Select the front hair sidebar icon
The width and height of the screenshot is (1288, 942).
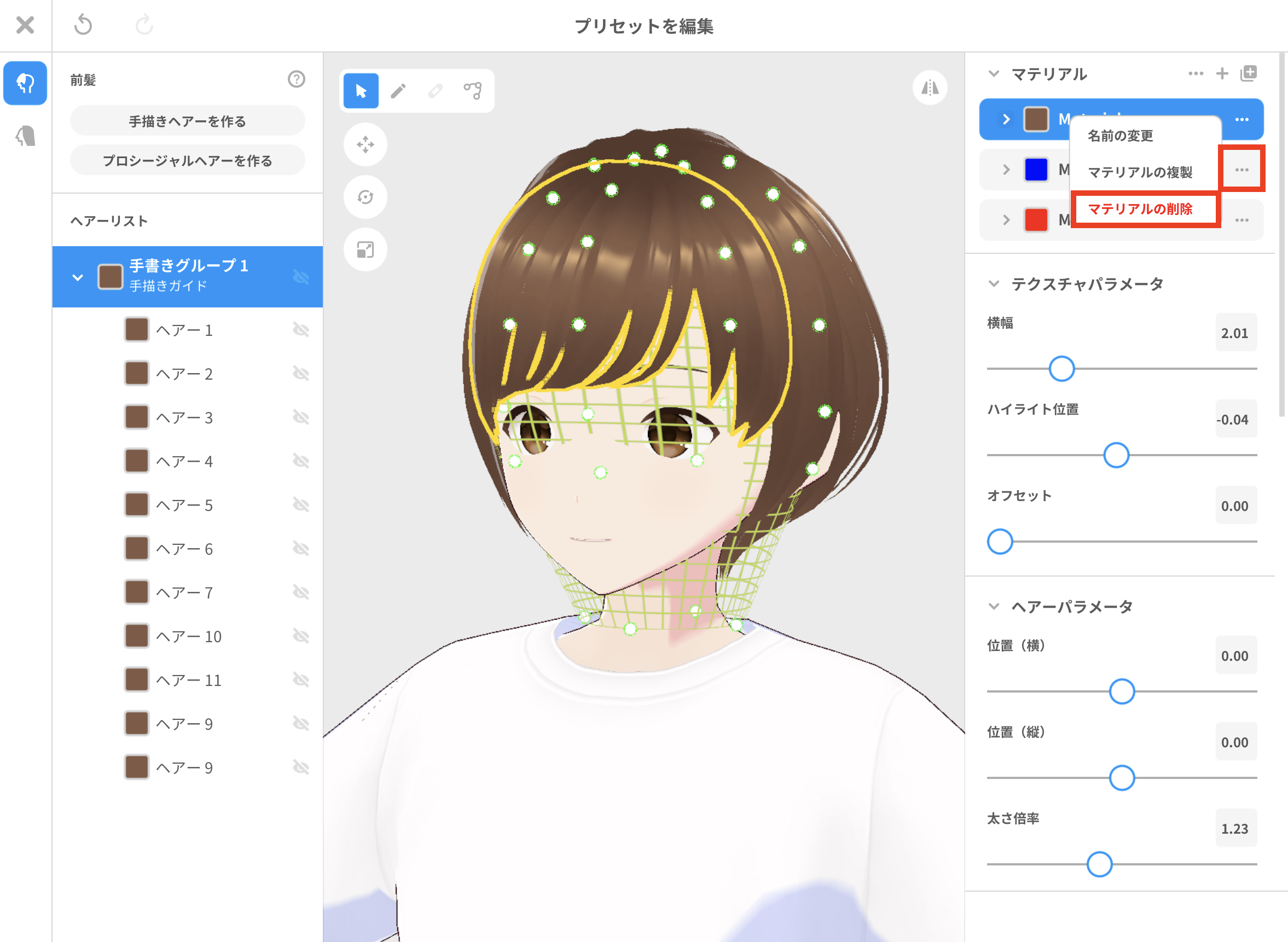[25, 83]
